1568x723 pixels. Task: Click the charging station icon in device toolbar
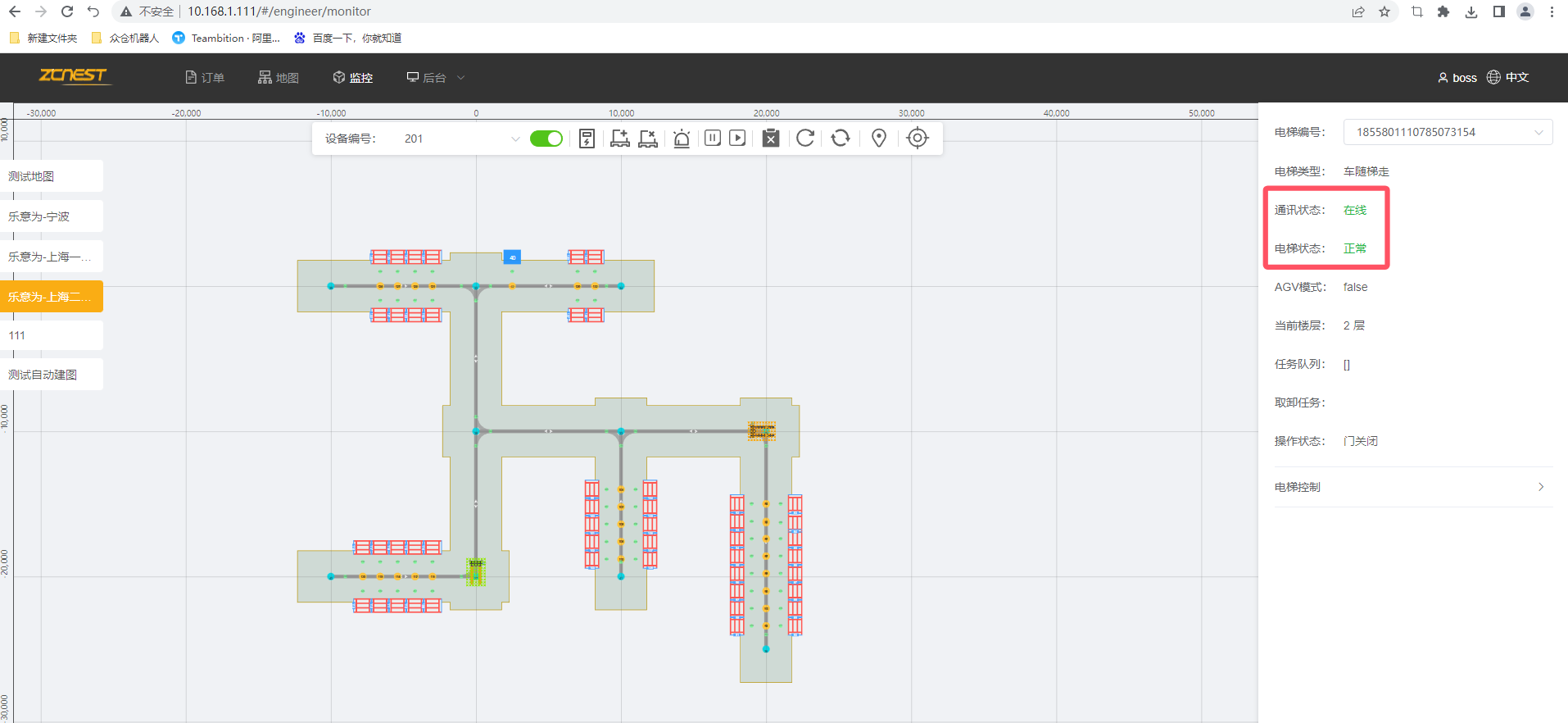tap(587, 139)
